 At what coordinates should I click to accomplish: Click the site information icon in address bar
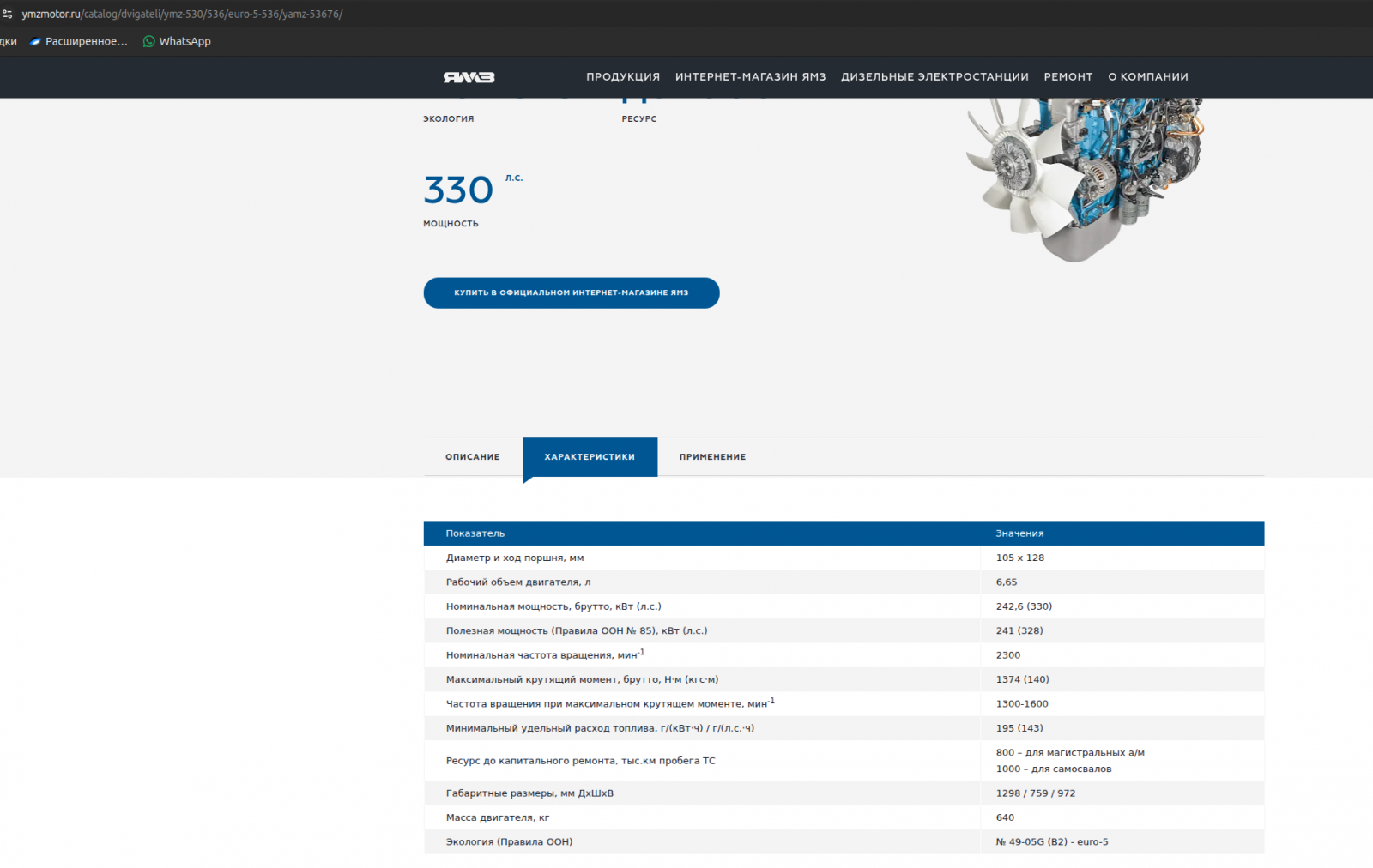click(8, 14)
